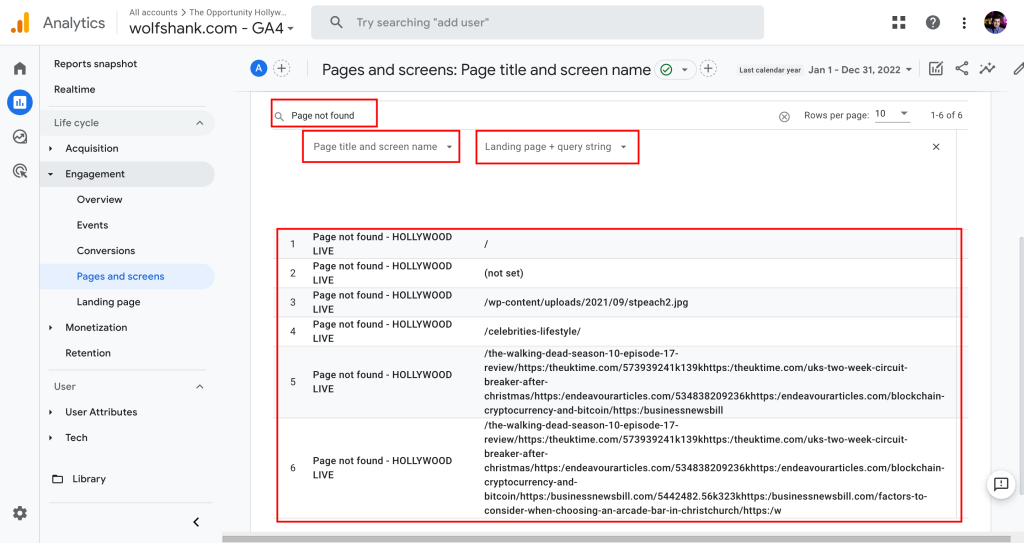Select Pages and screens report
The height and width of the screenshot is (543, 1024).
click(120, 276)
